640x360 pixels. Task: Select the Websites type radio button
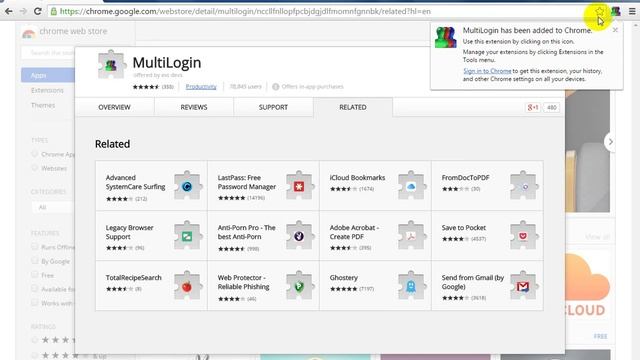[x=35, y=168]
